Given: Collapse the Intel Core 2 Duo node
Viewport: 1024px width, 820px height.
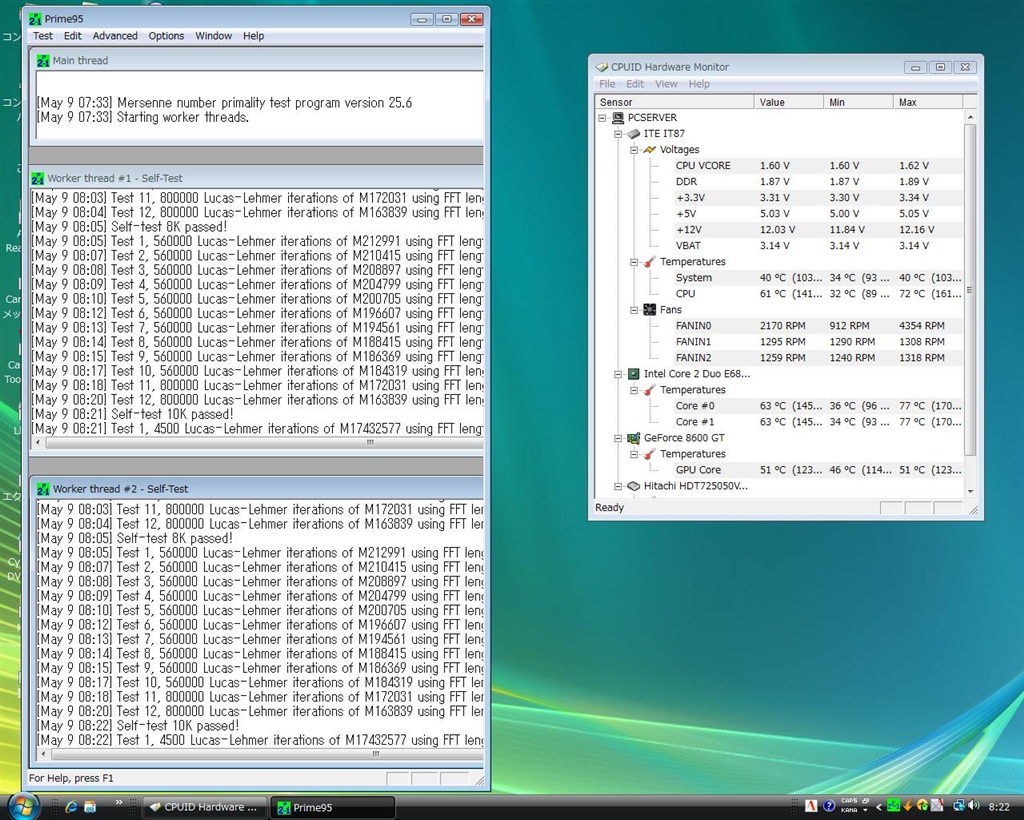Looking at the screenshot, I should click(618, 374).
